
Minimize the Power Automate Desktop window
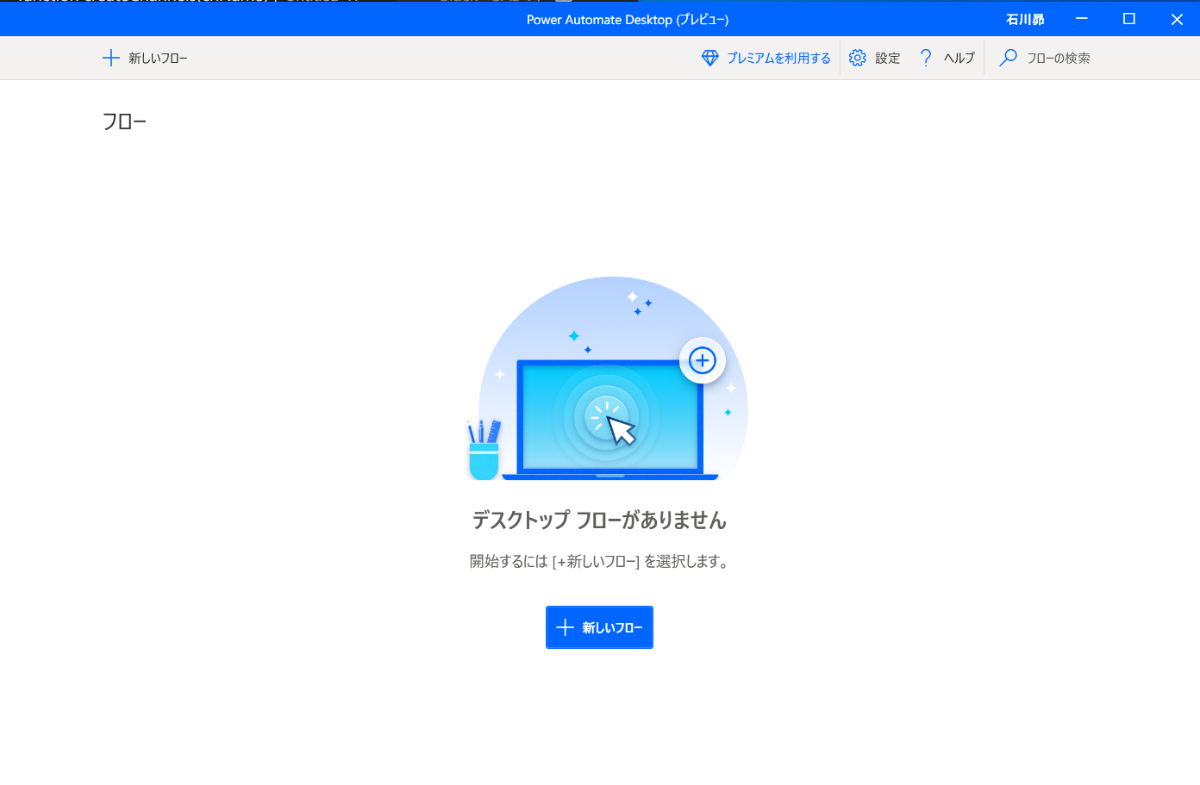1082,18
